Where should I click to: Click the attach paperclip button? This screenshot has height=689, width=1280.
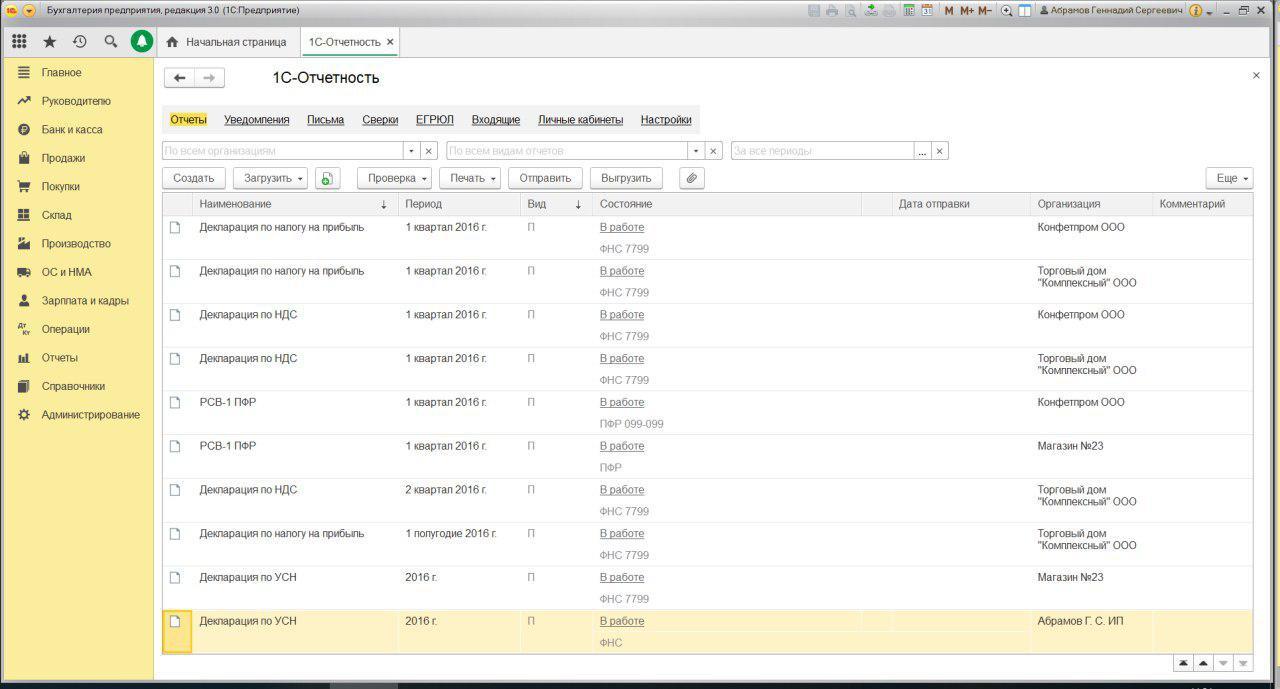(692, 178)
